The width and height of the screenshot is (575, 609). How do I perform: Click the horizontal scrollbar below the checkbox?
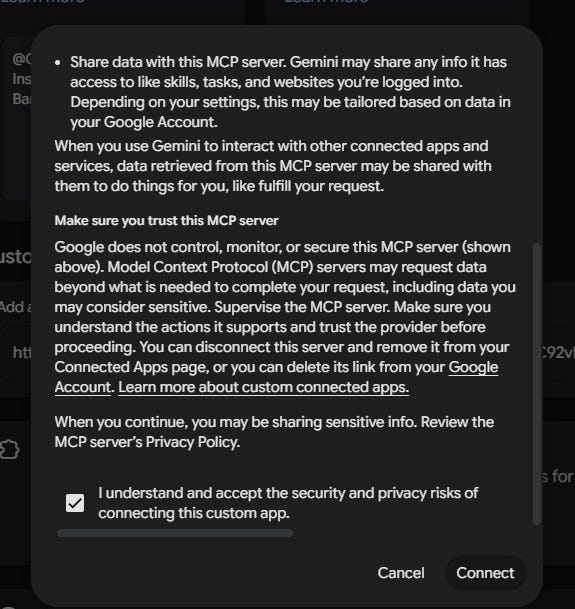(175, 533)
